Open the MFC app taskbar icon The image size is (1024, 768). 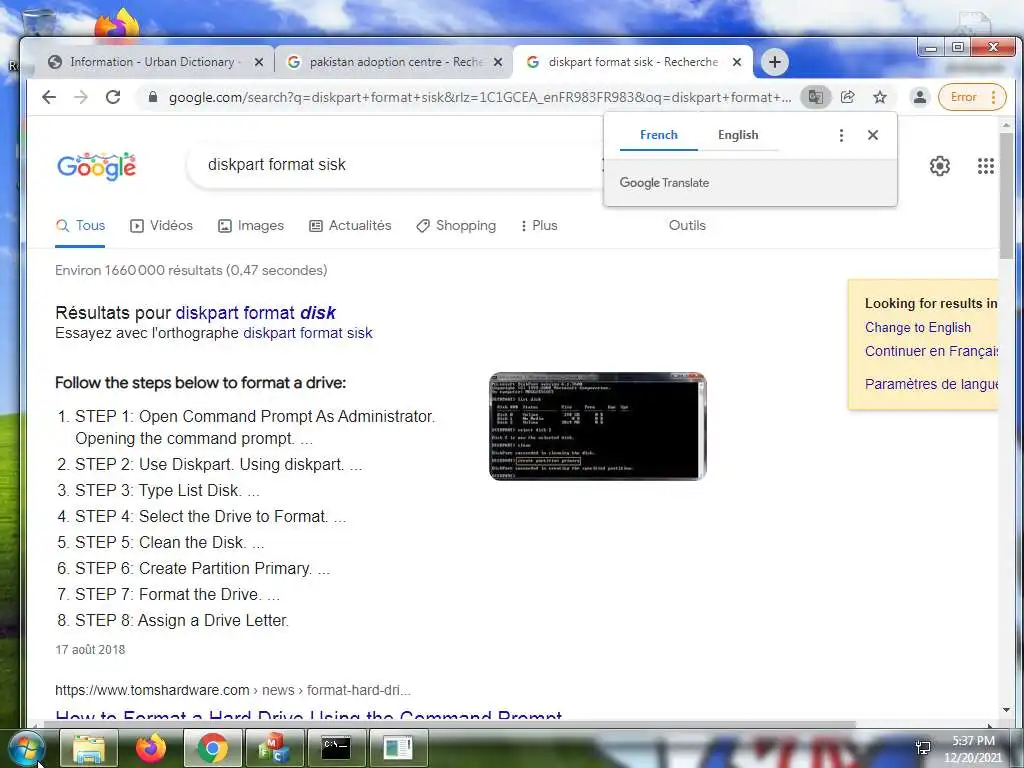point(274,748)
